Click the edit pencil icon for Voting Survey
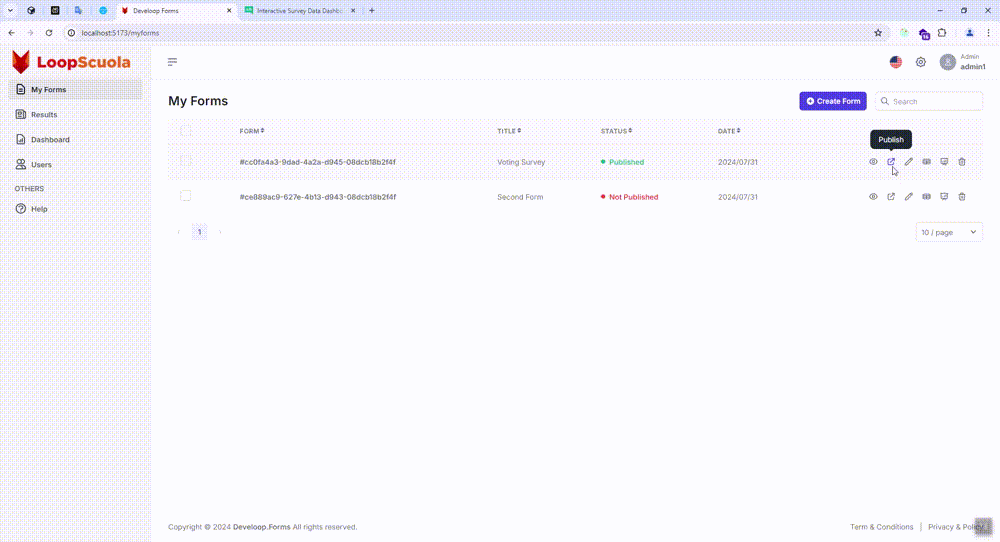Screen dimensions: 1000x542 click(x=909, y=162)
